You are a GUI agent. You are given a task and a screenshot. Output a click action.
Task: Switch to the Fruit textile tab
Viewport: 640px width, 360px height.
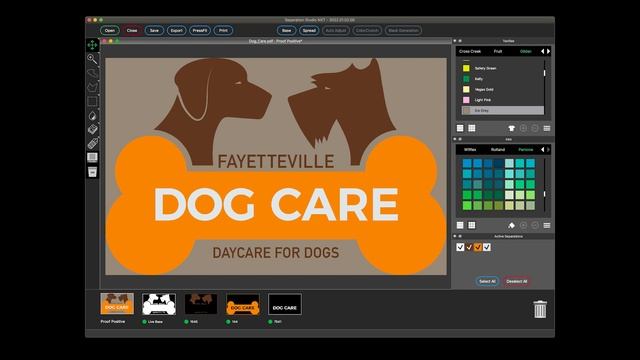tap(498, 51)
